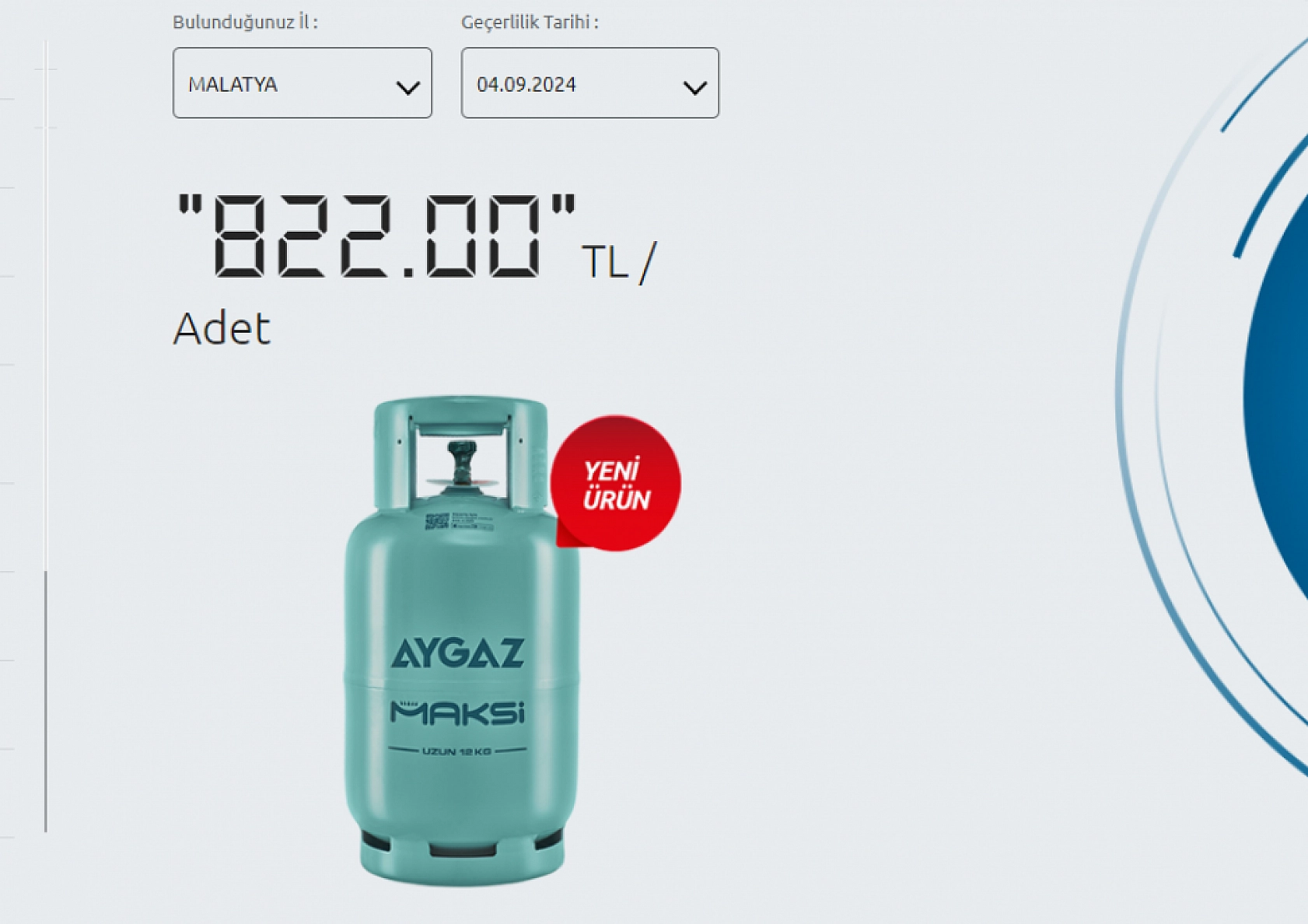Click the cylinder's top handle collar
The image size is (1308, 924).
(460, 451)
